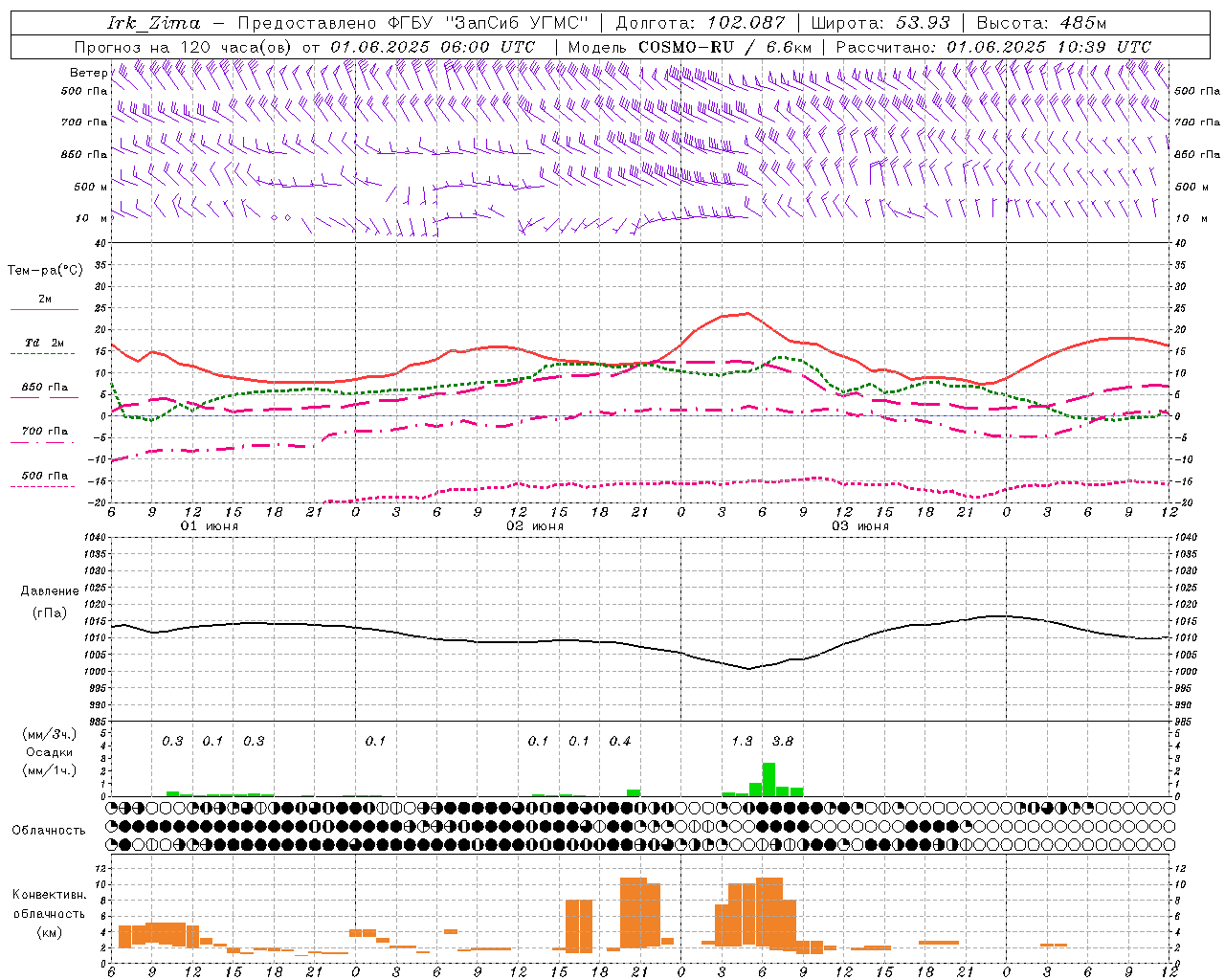Screen dimensions: 1225x980
Task: Select the 'Широта: 53.93' header field
Action: click(880, 23)
